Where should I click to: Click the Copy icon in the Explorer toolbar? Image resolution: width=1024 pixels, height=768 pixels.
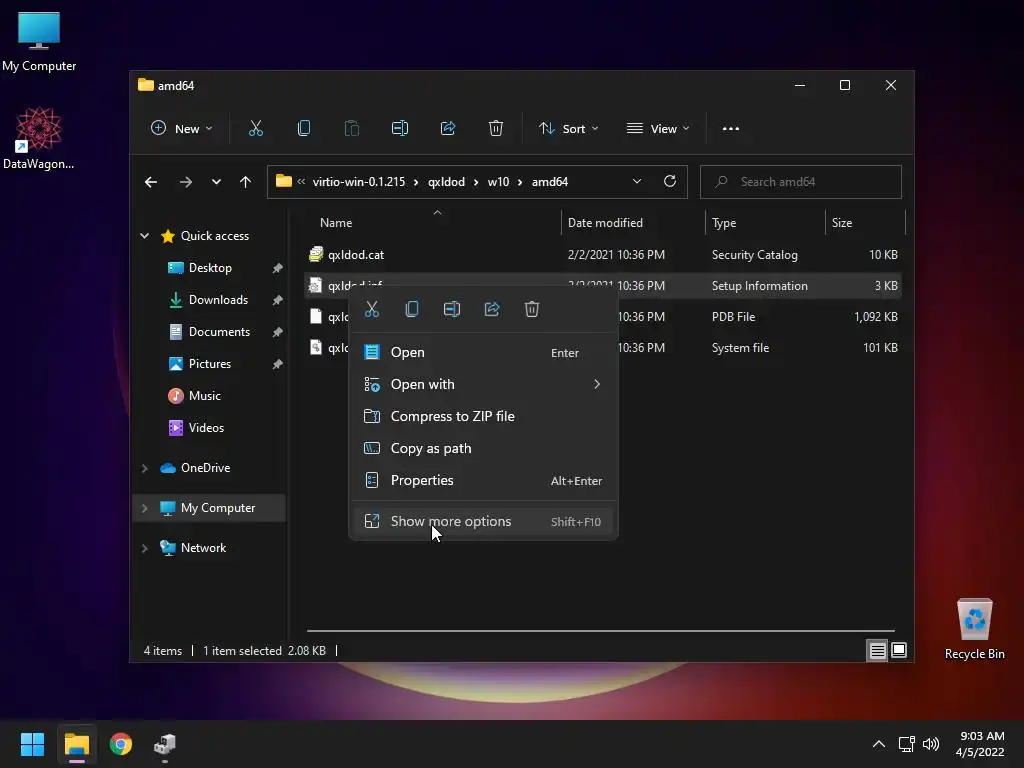pos(304,129)
